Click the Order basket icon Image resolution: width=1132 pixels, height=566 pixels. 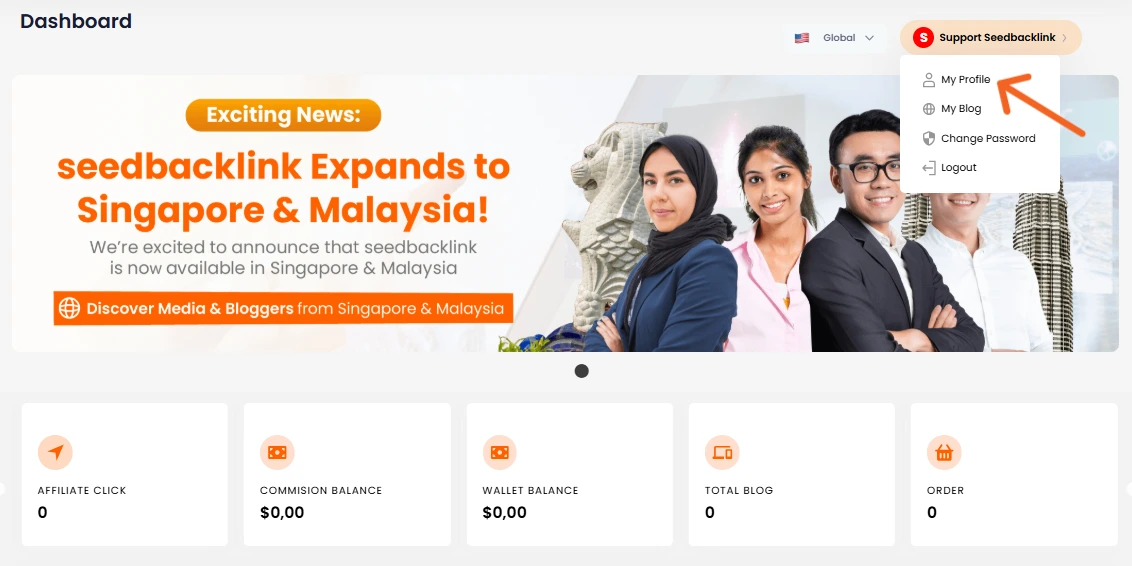pos(944,453)
